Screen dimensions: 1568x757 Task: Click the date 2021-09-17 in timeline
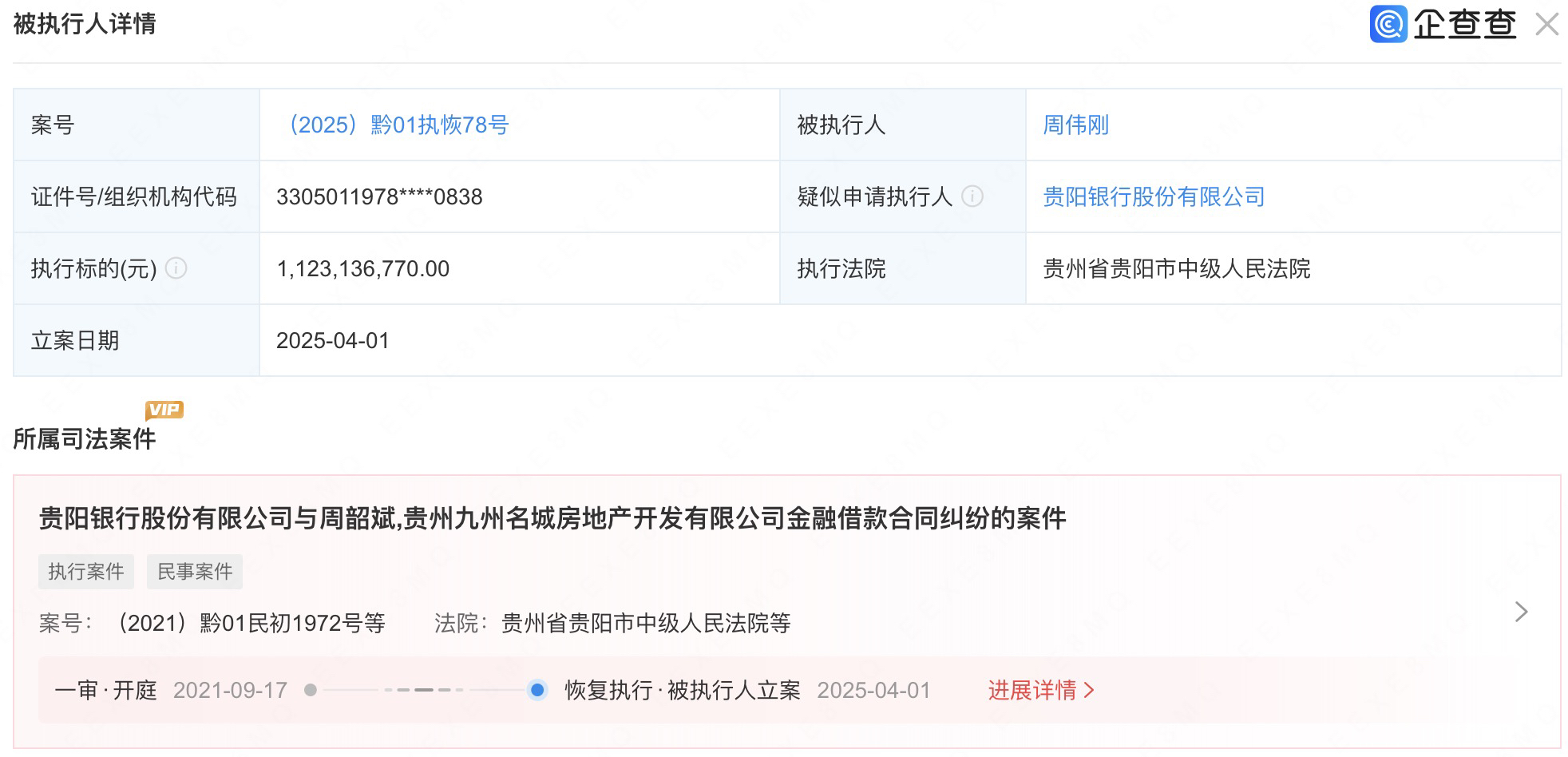point(230,690)
